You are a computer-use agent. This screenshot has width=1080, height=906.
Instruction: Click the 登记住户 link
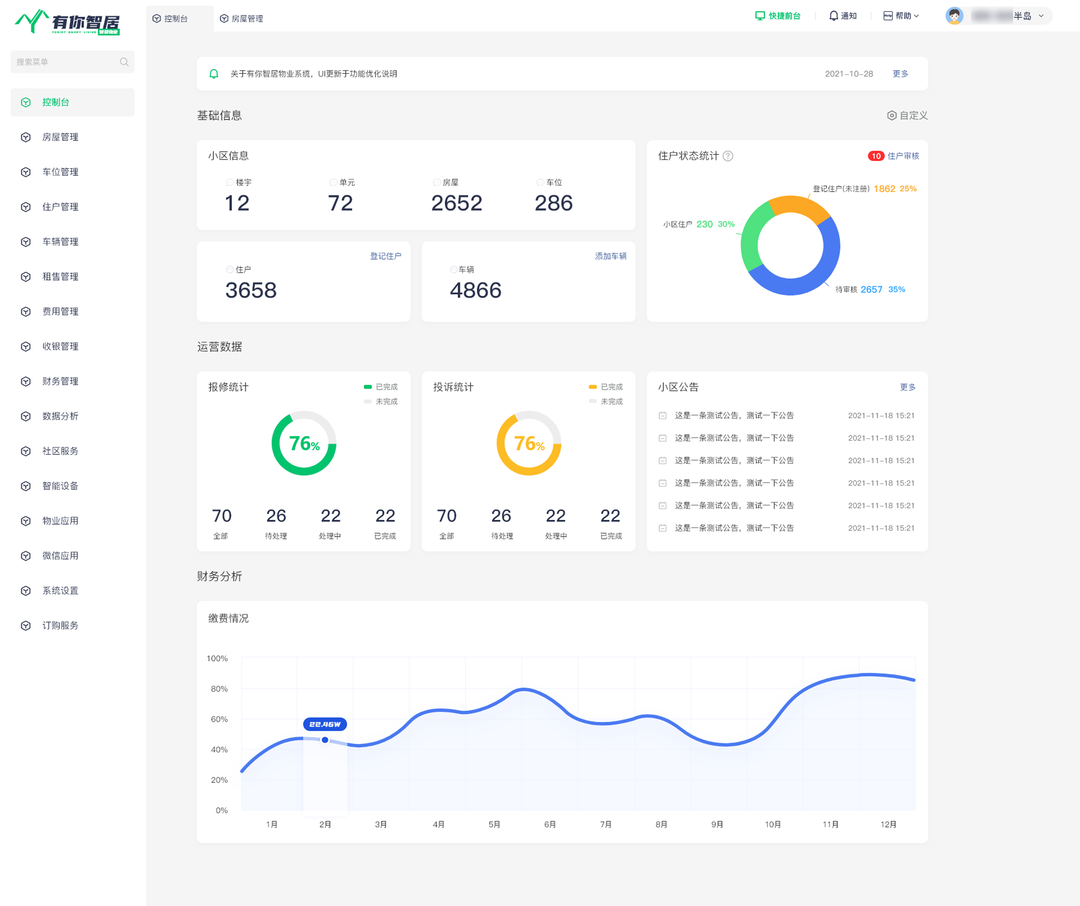click(385, 256)
